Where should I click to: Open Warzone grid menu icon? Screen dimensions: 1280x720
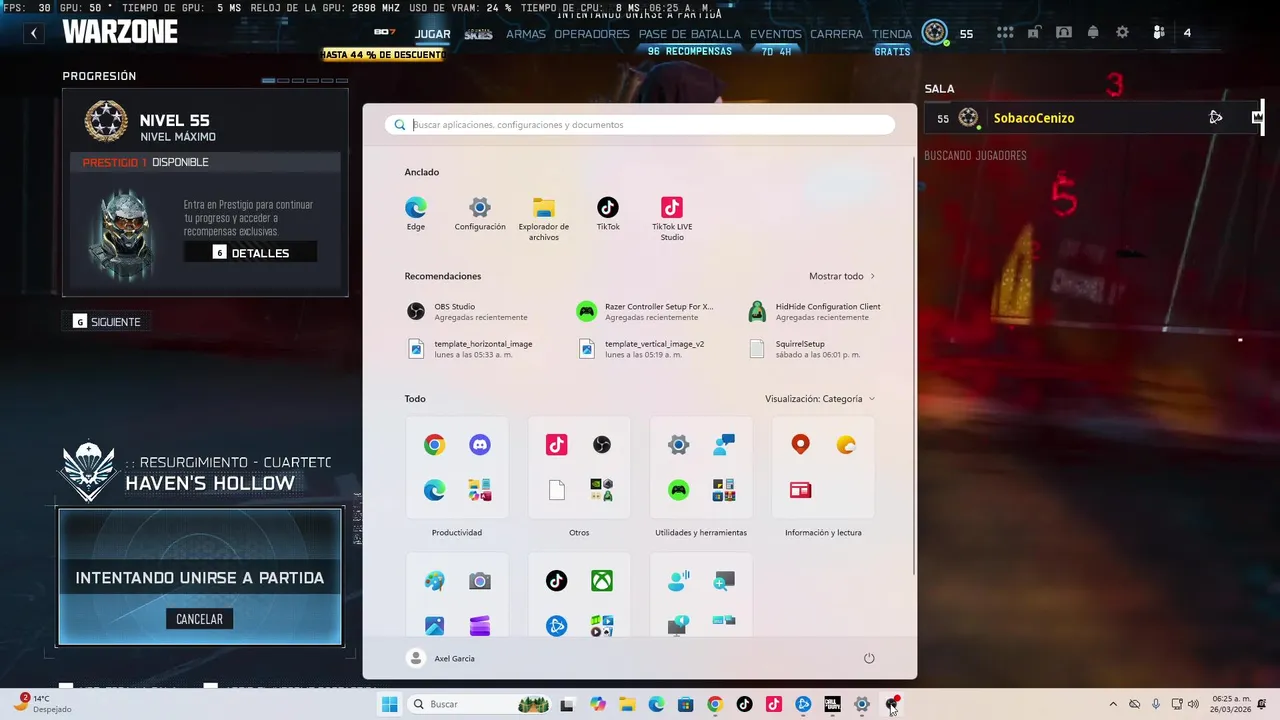tap(1005, 33)
